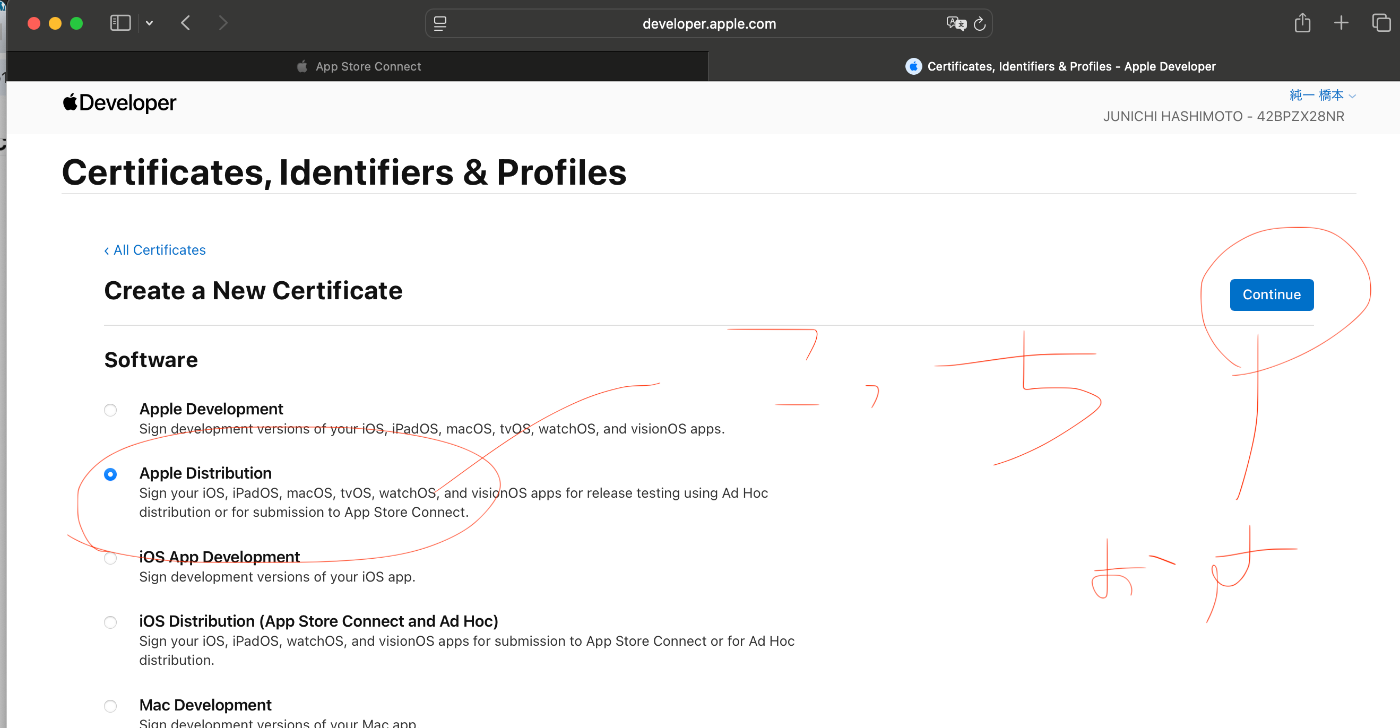
Task: Open a new tab with the plus icon
Action: click(1341, 23)
